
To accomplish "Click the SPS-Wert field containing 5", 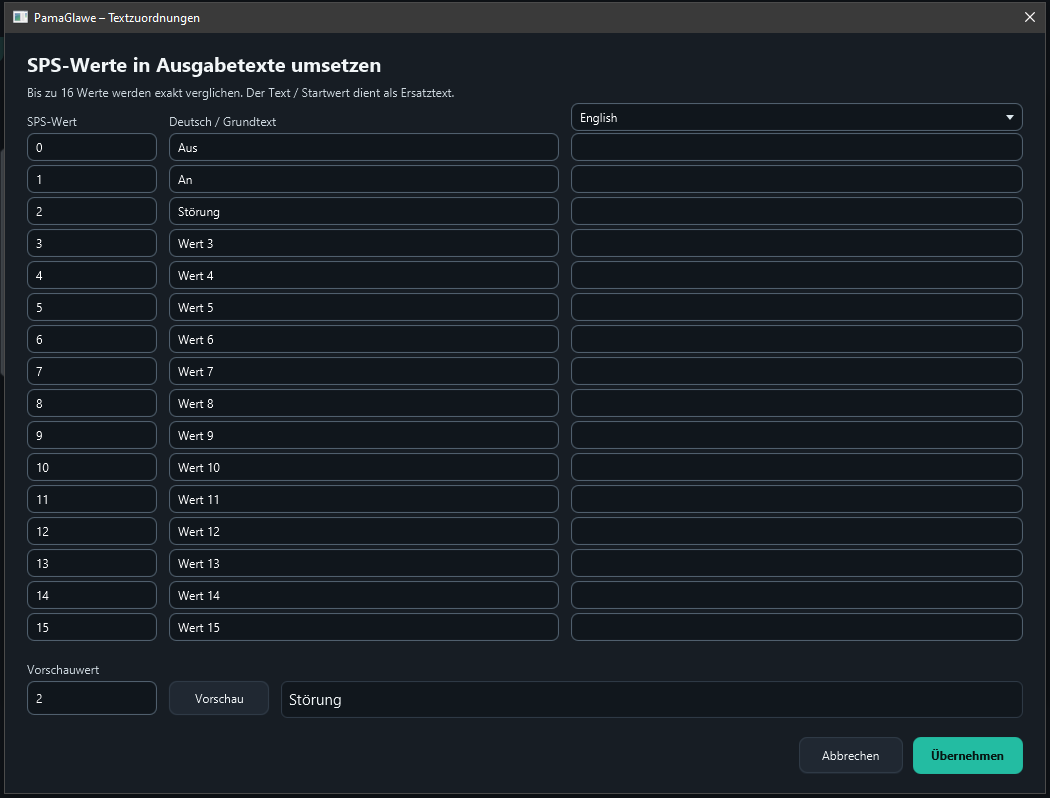I will pyautogui.click(x=92, y=307).
